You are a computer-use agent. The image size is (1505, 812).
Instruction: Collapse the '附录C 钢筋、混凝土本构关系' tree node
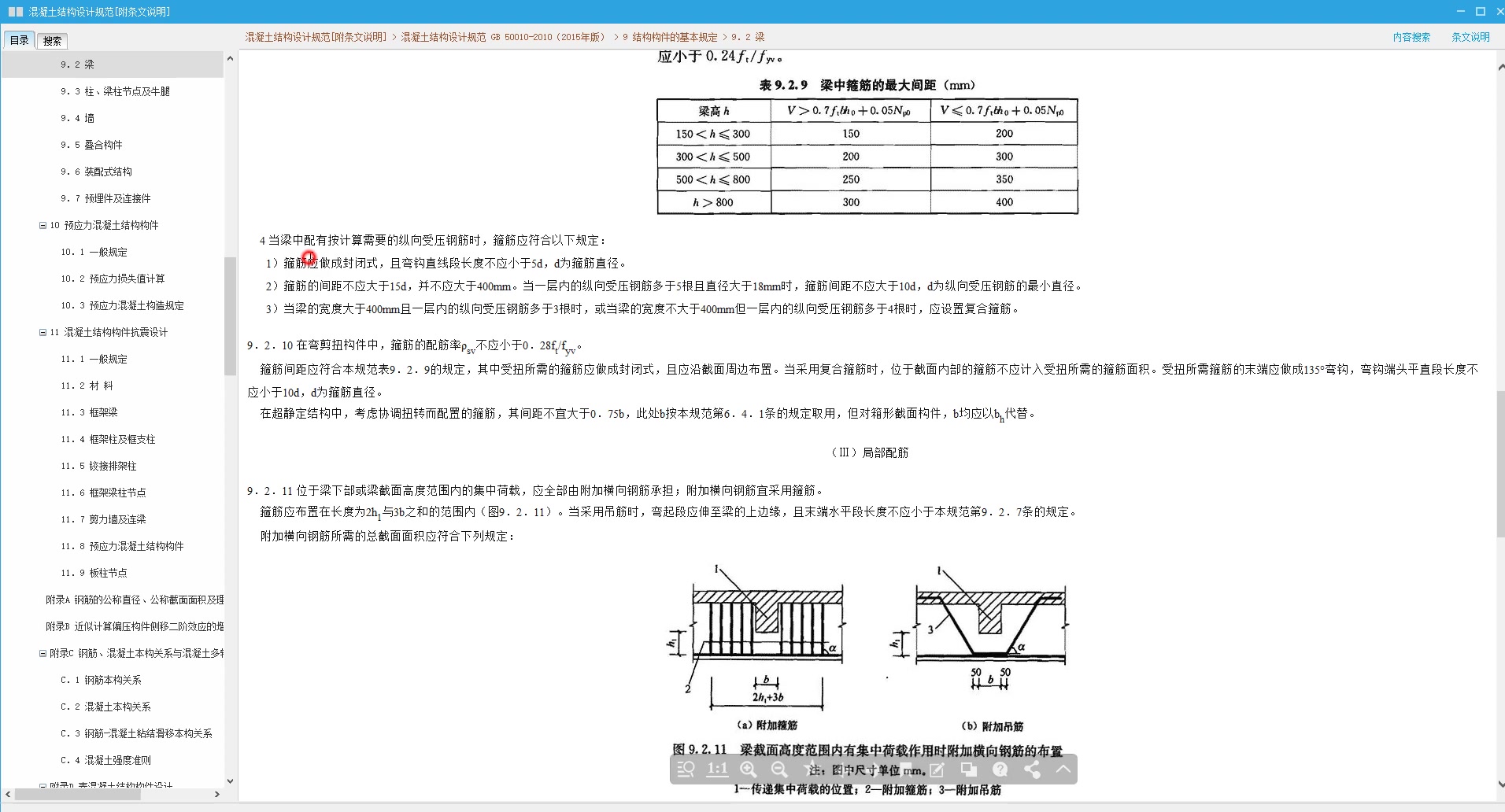coord(43,653)
